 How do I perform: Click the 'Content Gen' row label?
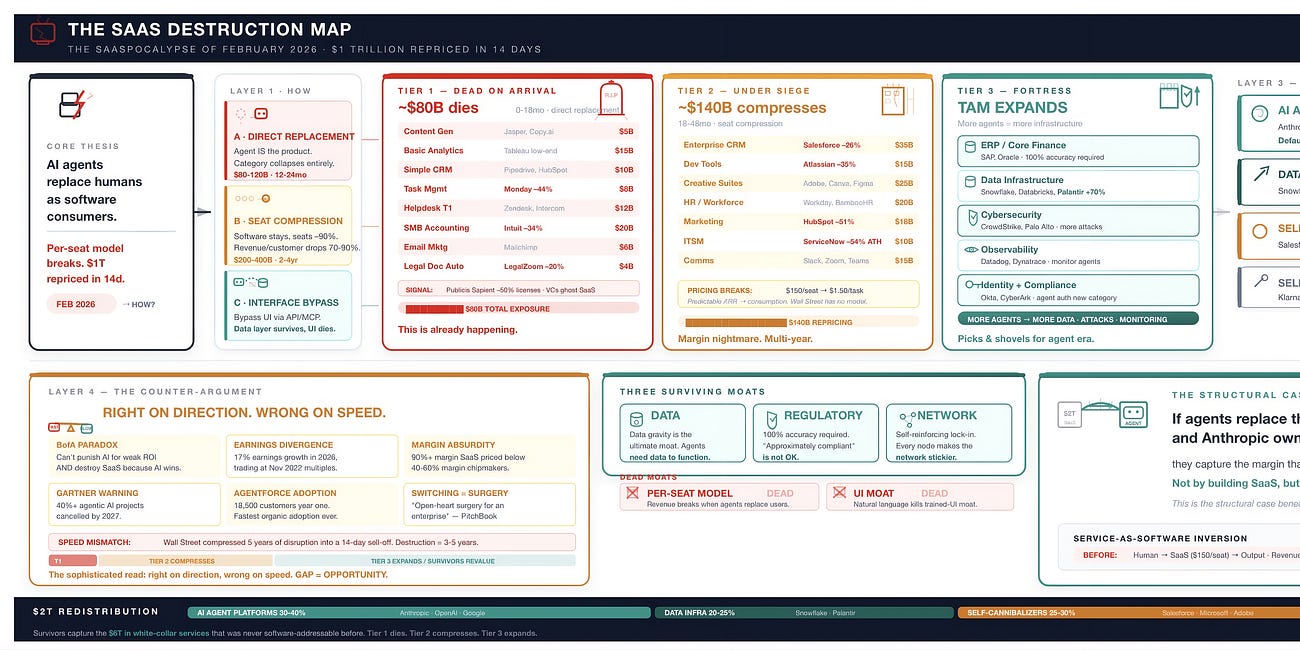[428, 131]
